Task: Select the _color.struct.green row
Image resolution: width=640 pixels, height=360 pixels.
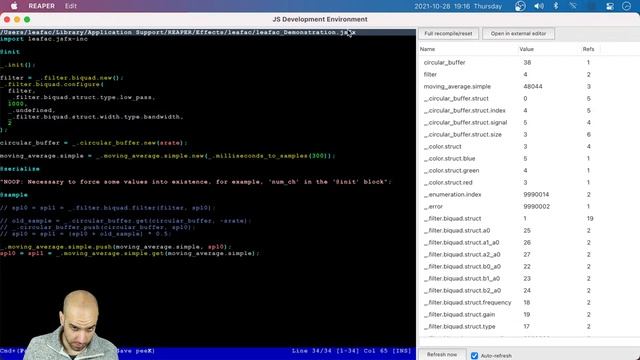Action: pos(529,171)
